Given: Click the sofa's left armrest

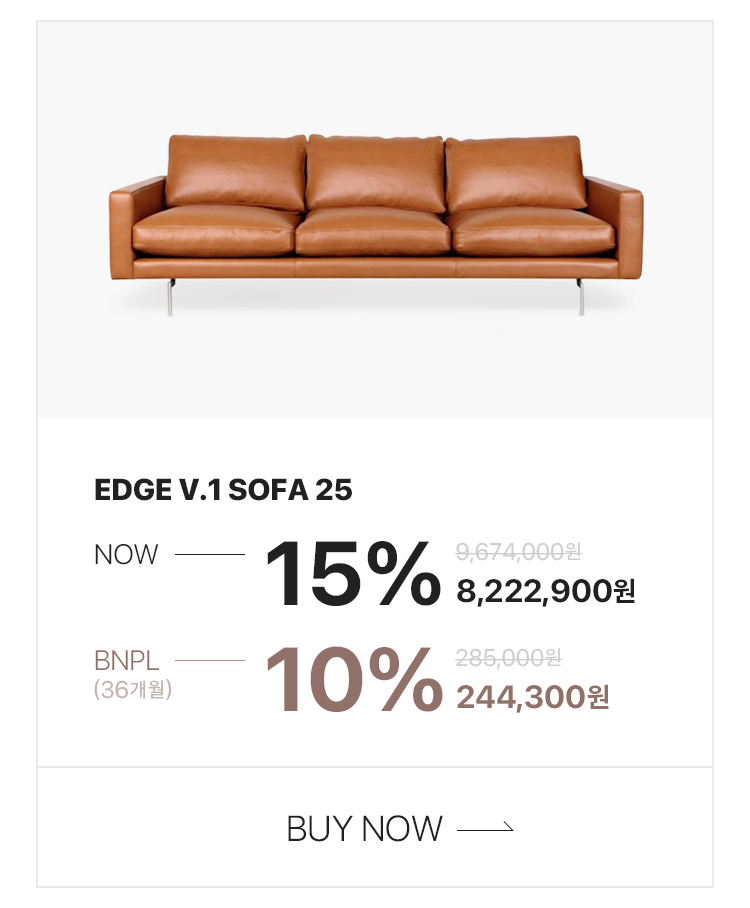Looking at the screenshot, I should (135, 218).
